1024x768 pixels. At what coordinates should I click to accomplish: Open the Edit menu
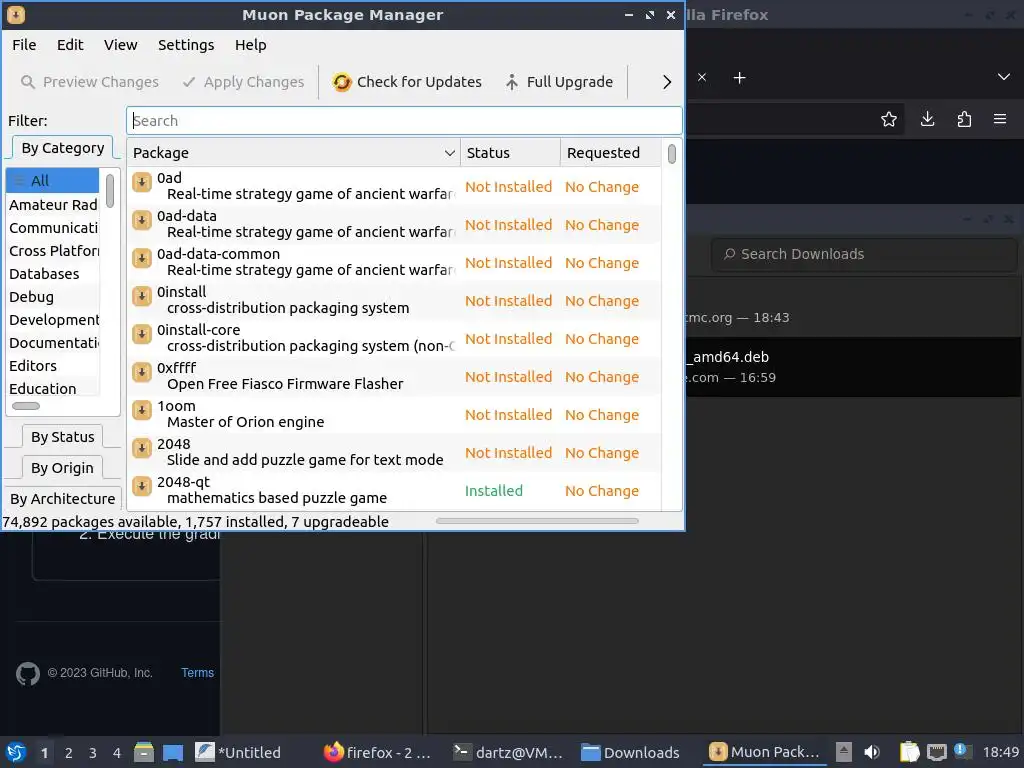coord(70,45)
